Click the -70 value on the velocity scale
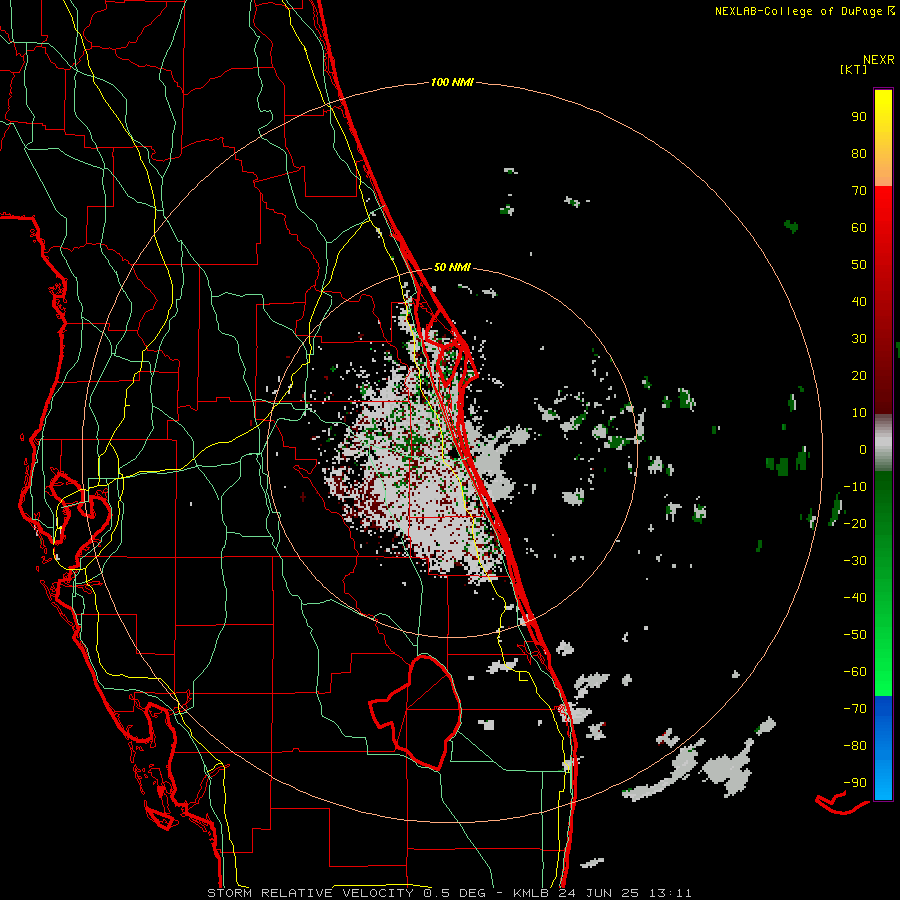900x900 pixels. pos(855,709)
